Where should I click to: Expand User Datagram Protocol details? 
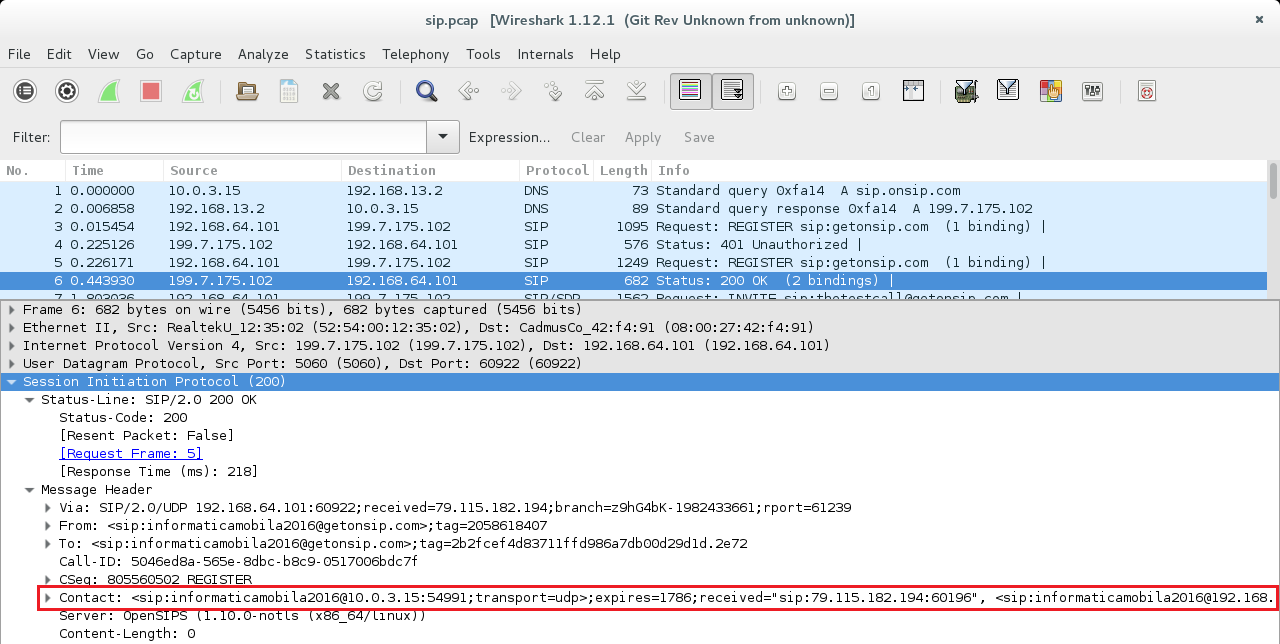(x=11, y=363)
